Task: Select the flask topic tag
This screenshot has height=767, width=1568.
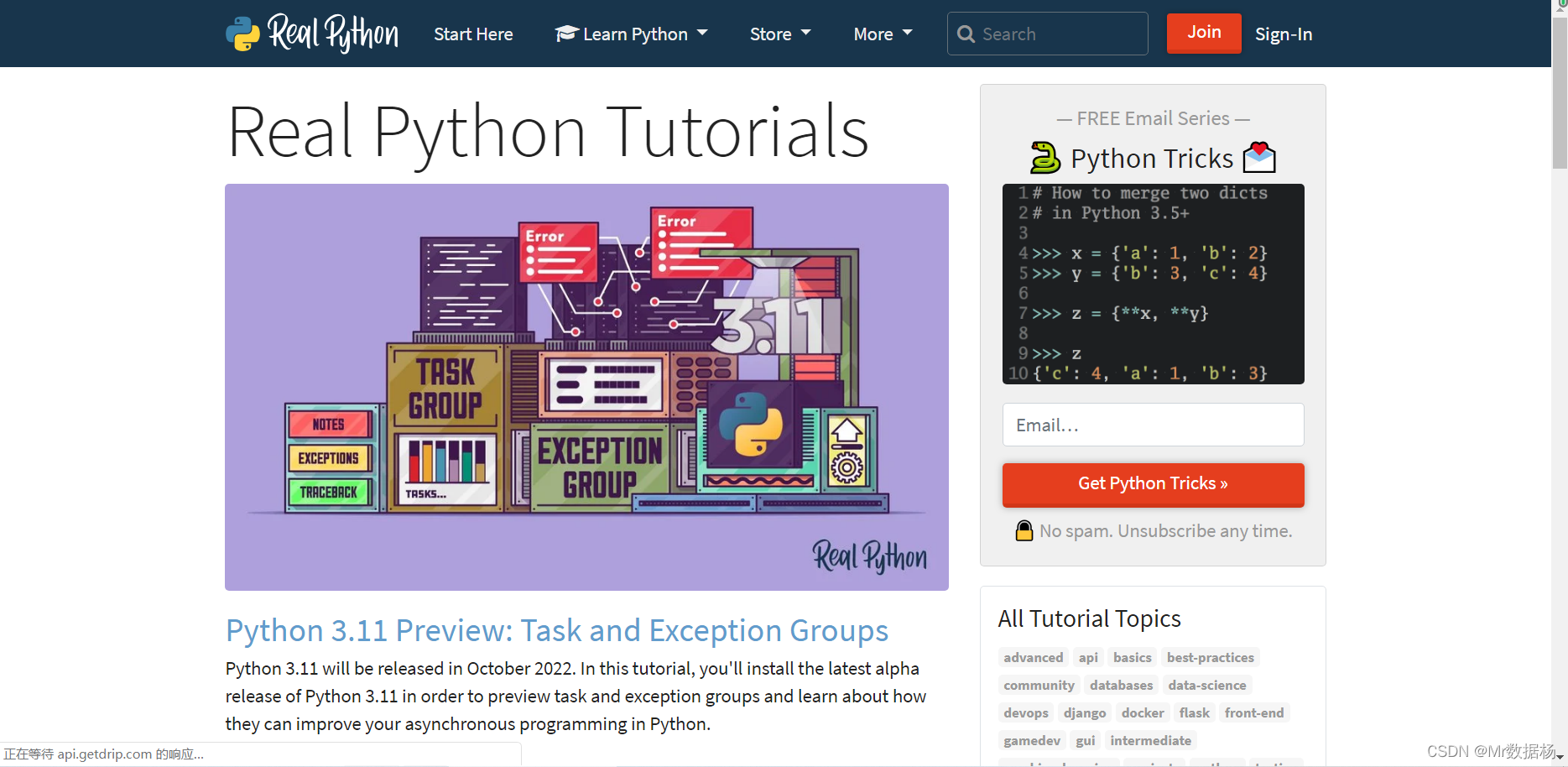Action: 1195,713
